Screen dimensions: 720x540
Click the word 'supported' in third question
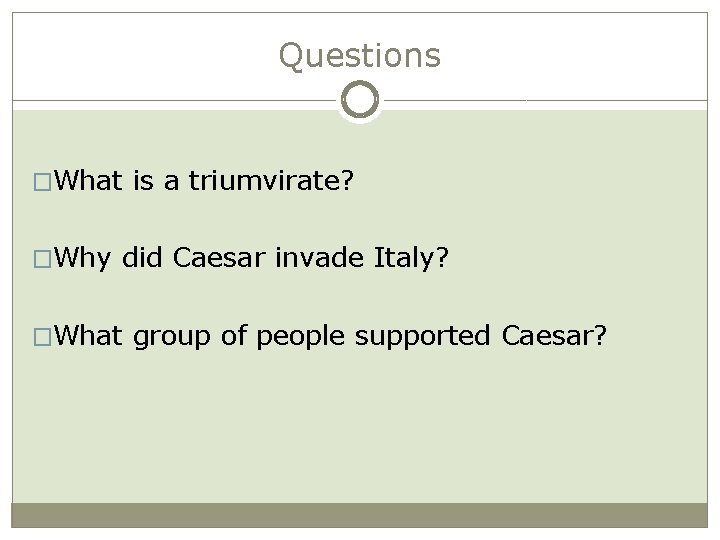click(422, 338)
